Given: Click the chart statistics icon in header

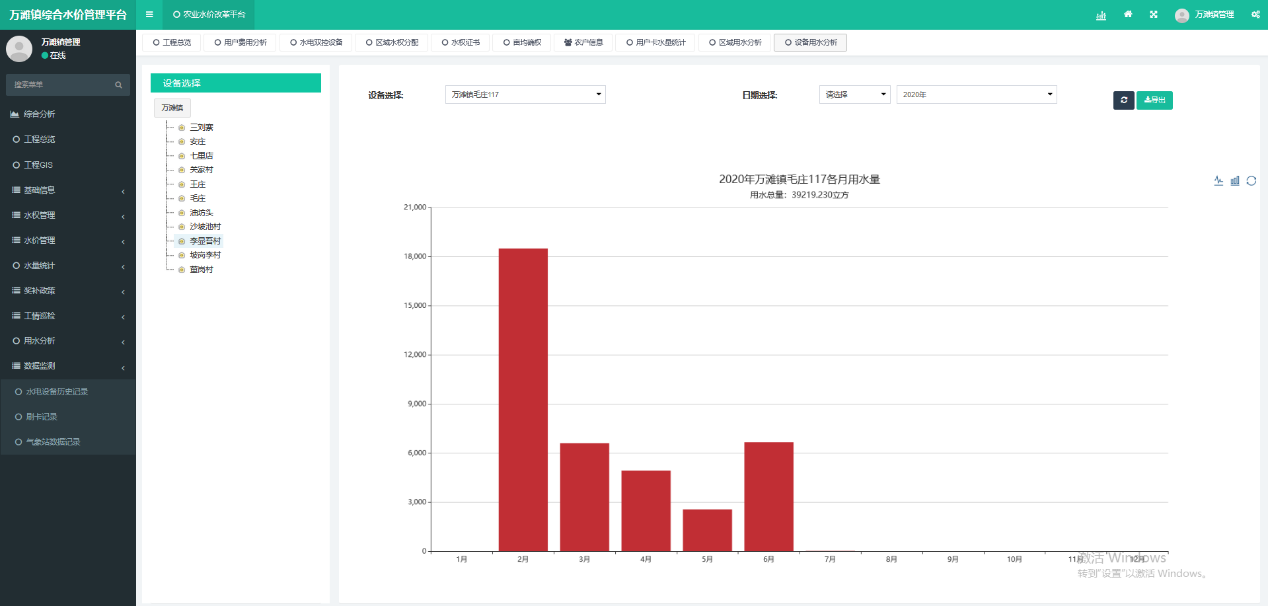Looking at the screenshot, I should click(x=1101, y=15).
